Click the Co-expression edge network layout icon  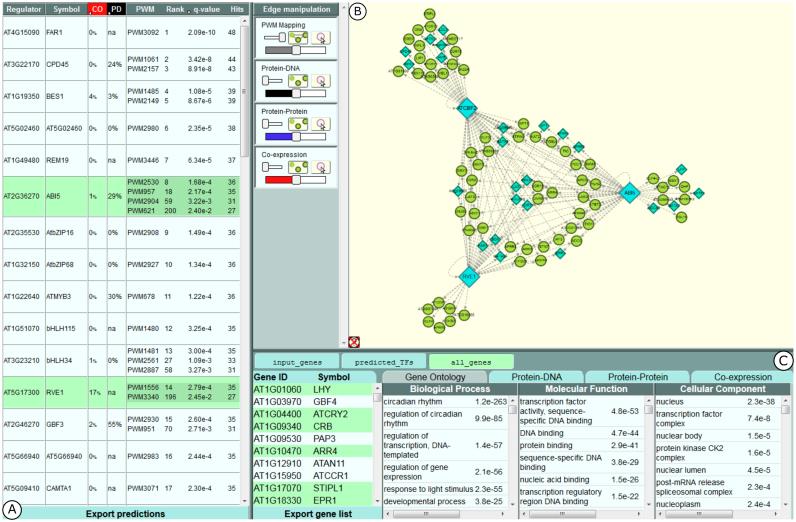coord(297,167)
